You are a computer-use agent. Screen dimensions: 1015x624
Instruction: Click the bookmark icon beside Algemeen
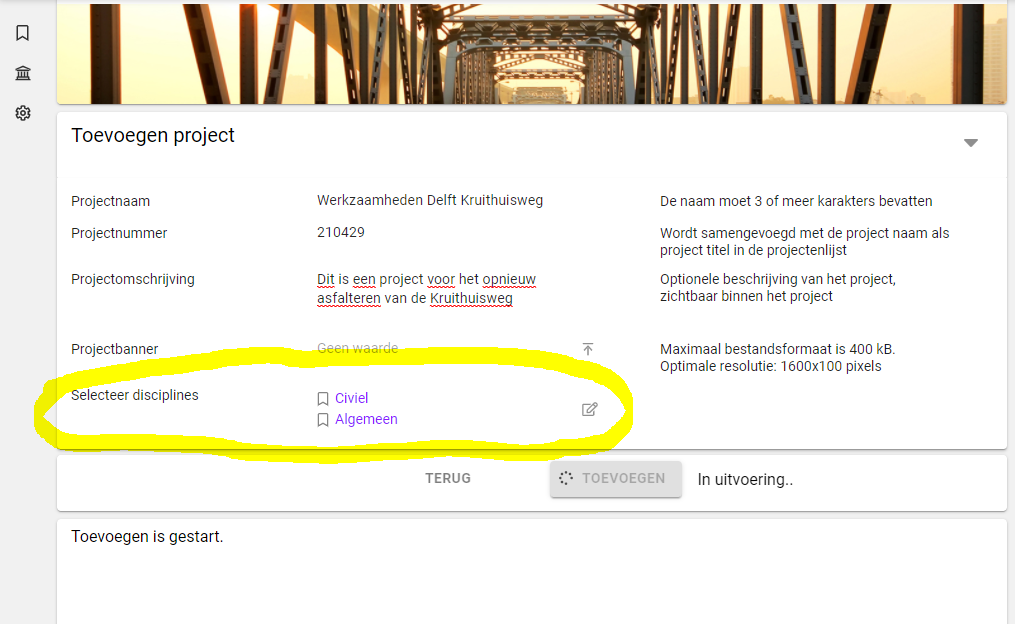tap(323, 420)
